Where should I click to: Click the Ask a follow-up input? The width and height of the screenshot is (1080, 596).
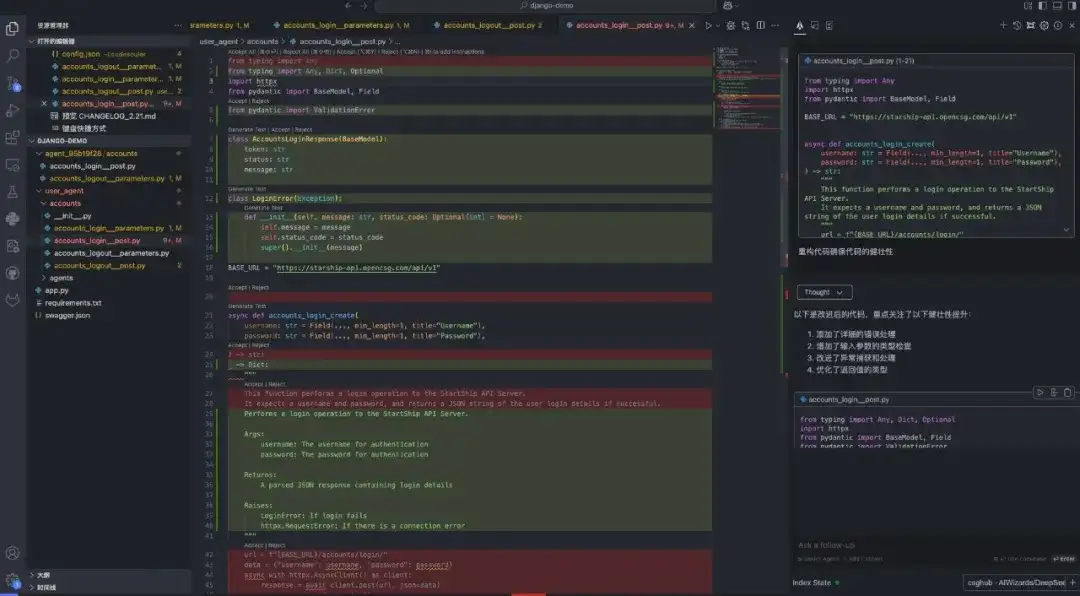pyautogui.click(x=935, y=545)
